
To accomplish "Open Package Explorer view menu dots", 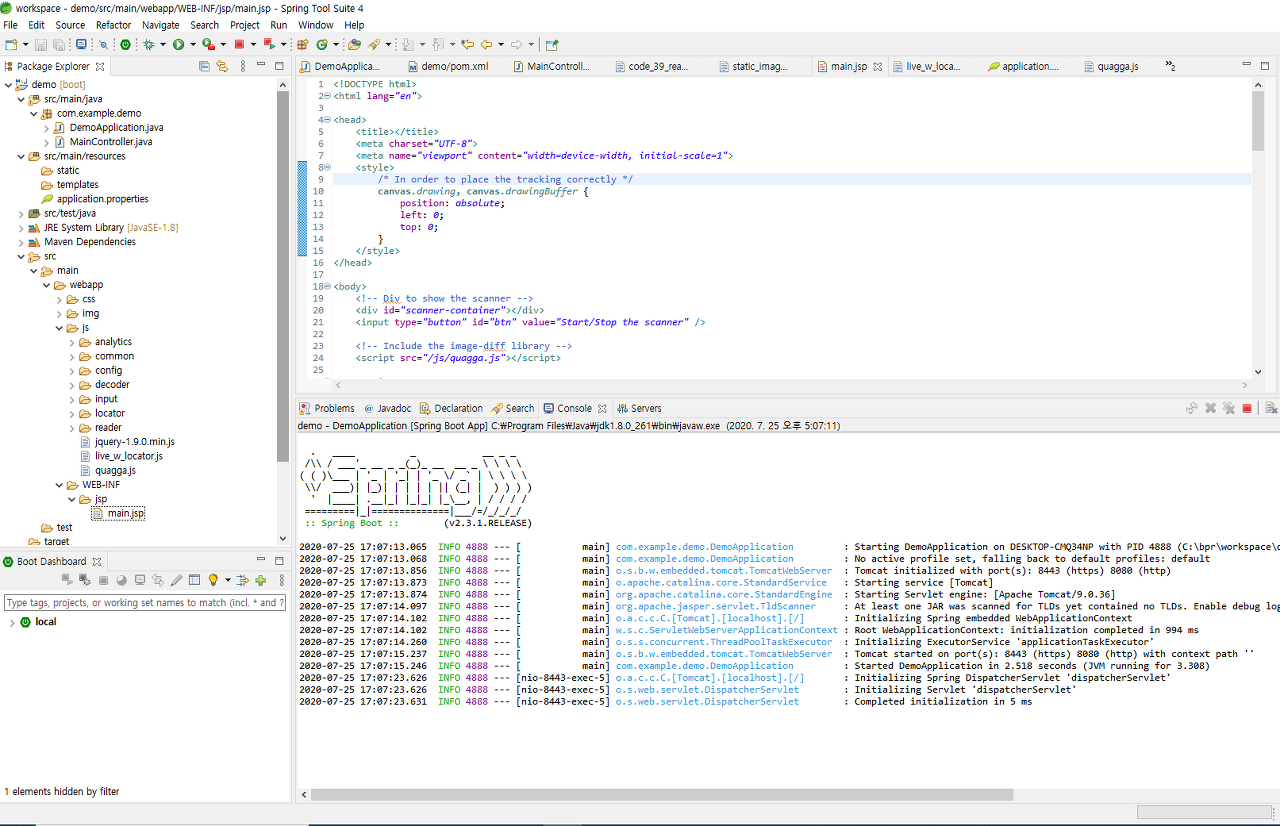I will click(243, 66).
